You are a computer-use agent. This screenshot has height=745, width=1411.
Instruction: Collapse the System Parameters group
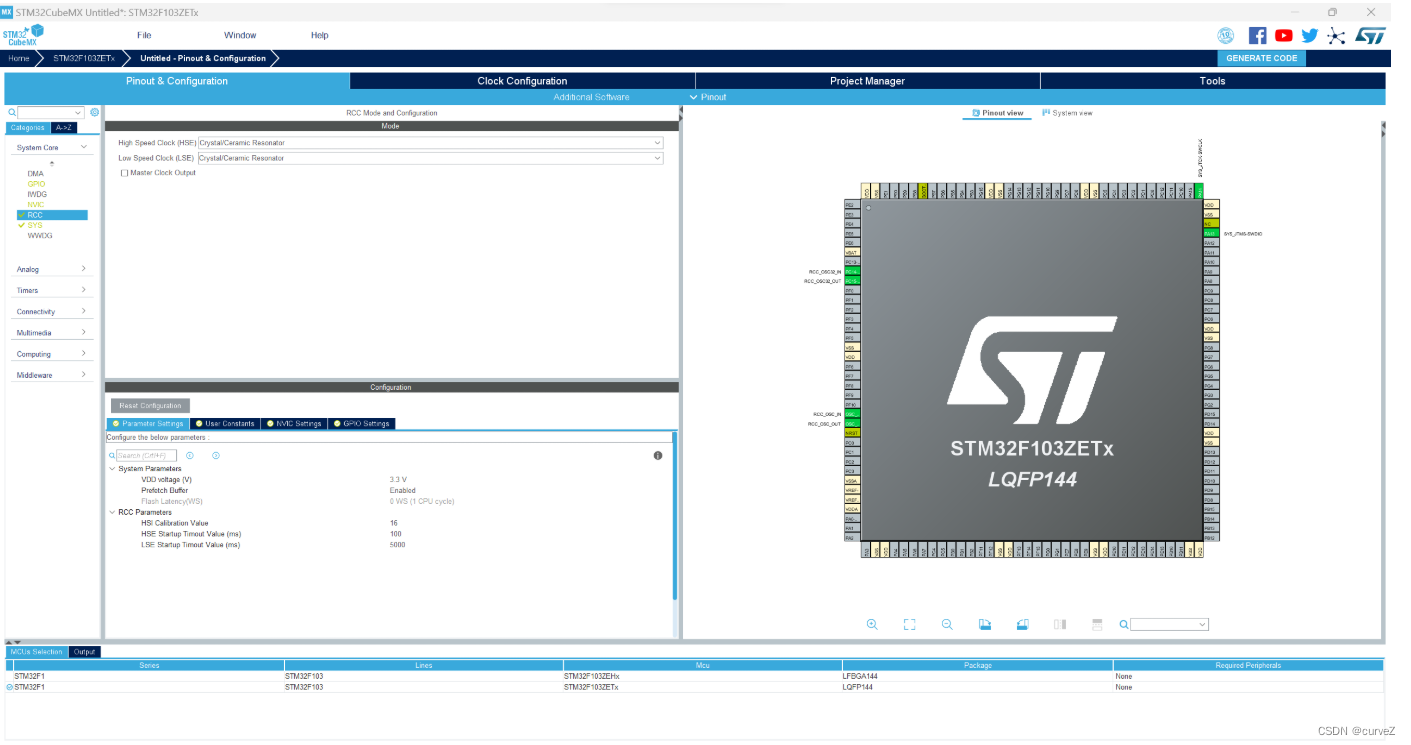112,469
